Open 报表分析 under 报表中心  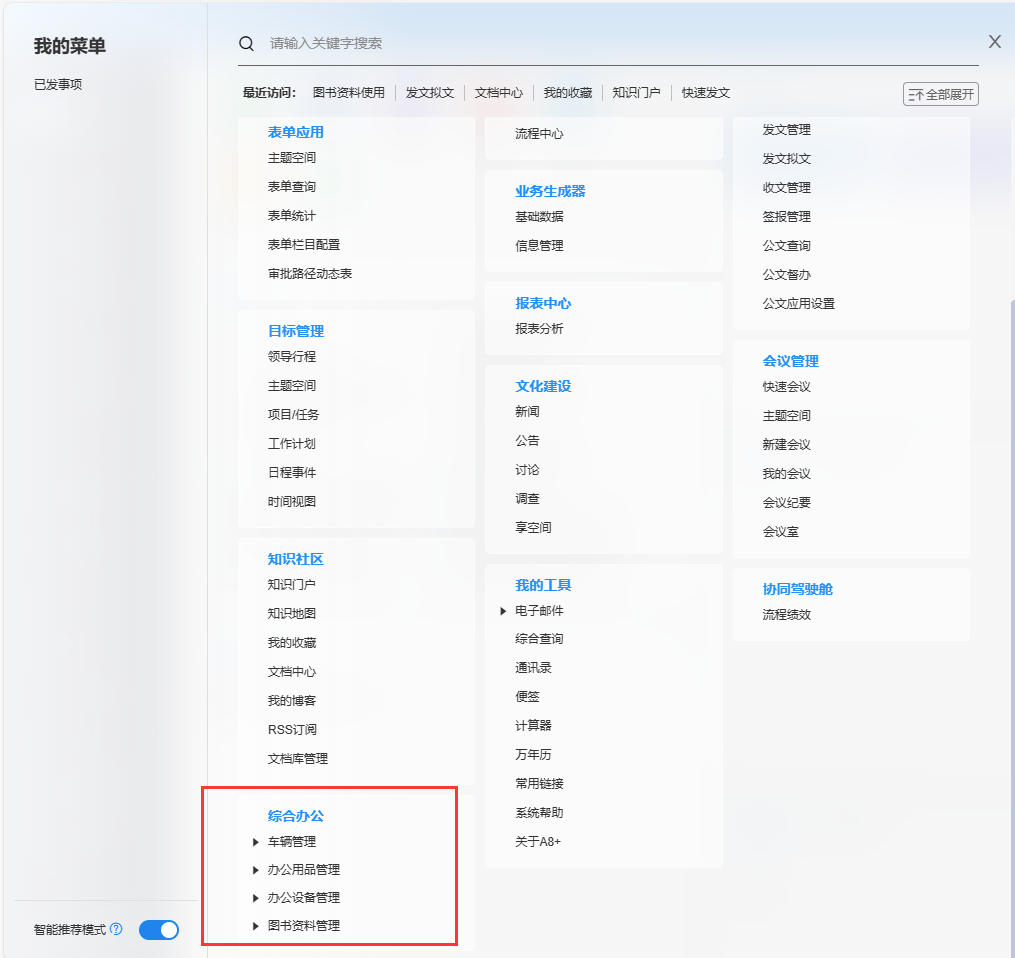(539, 329)
